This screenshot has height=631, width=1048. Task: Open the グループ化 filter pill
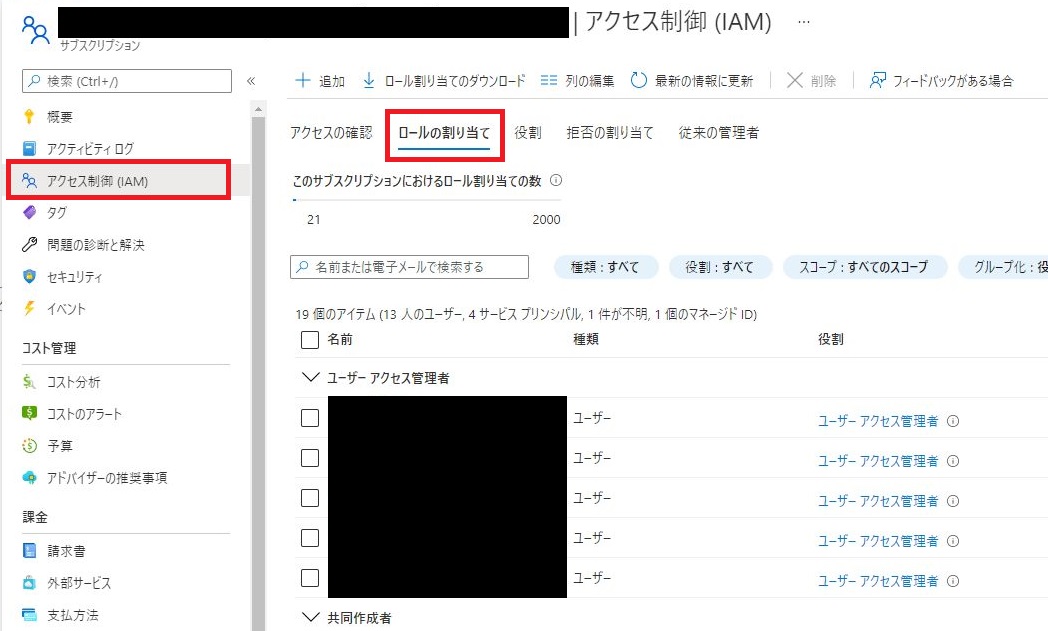[x=1003, y=267]
